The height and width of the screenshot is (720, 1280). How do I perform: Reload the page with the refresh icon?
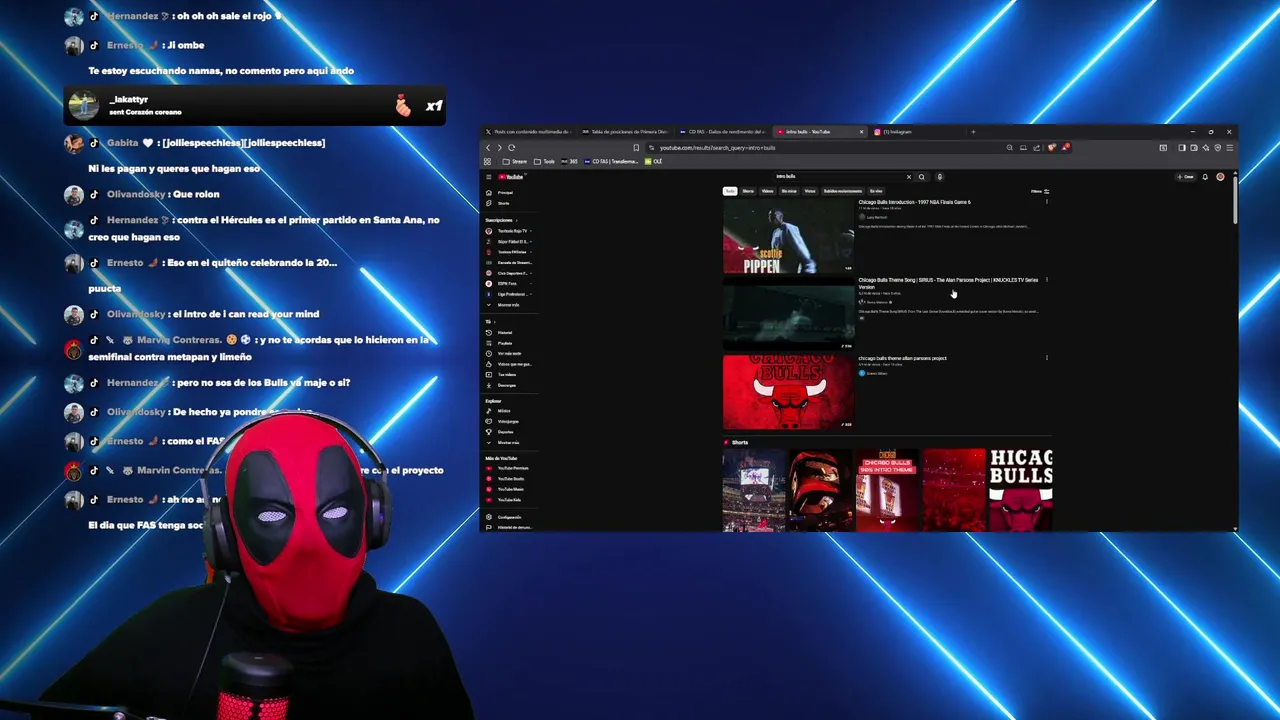point(511,148)
